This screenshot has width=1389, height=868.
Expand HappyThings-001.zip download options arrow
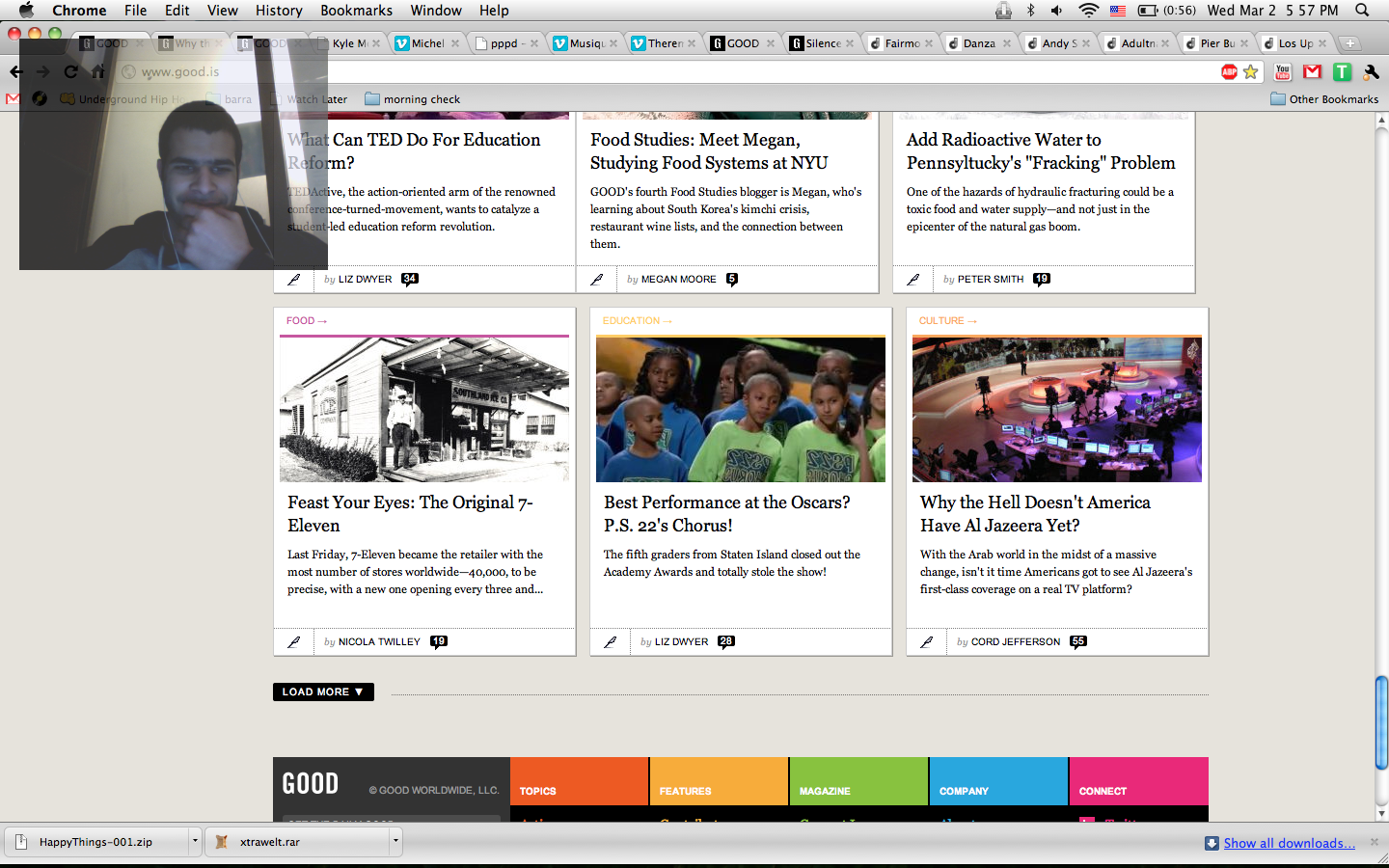(195, 841)
